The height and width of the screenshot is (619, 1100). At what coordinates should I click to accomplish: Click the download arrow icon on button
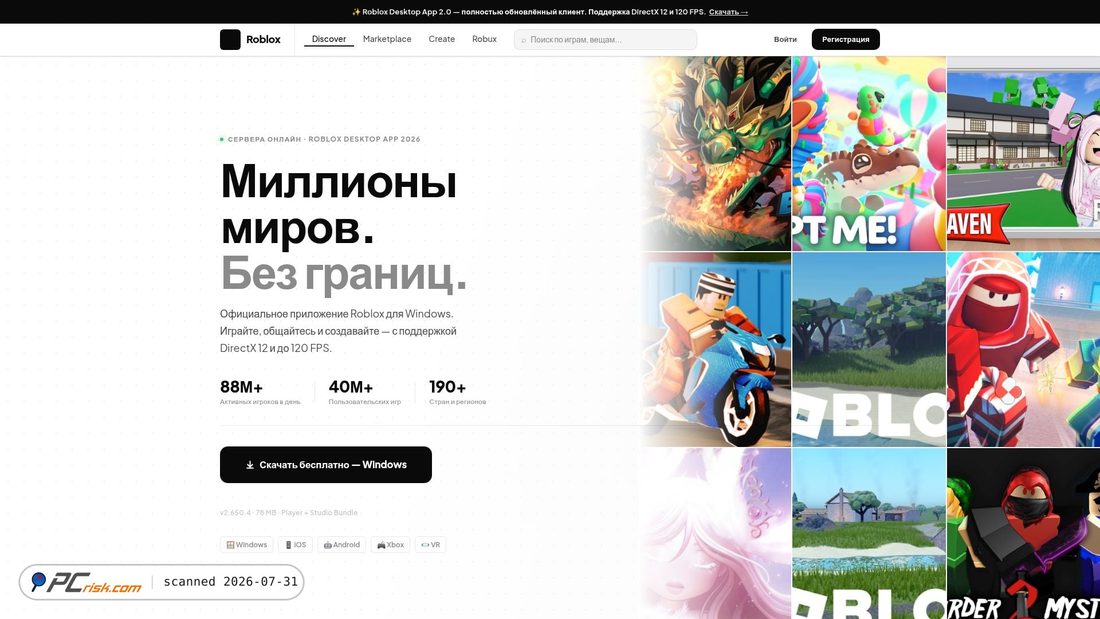pyautogui.click(x=250, y=465)
